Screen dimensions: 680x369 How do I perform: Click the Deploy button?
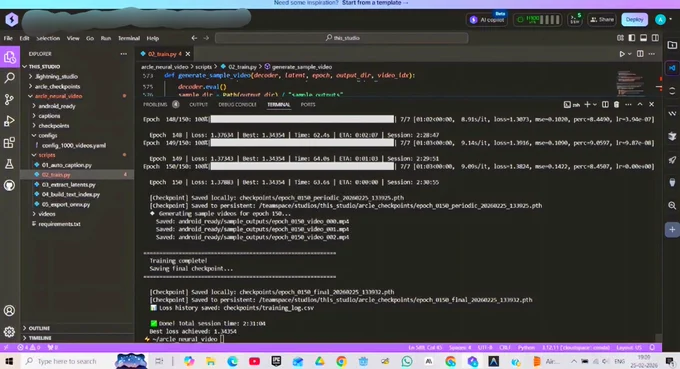634,20
